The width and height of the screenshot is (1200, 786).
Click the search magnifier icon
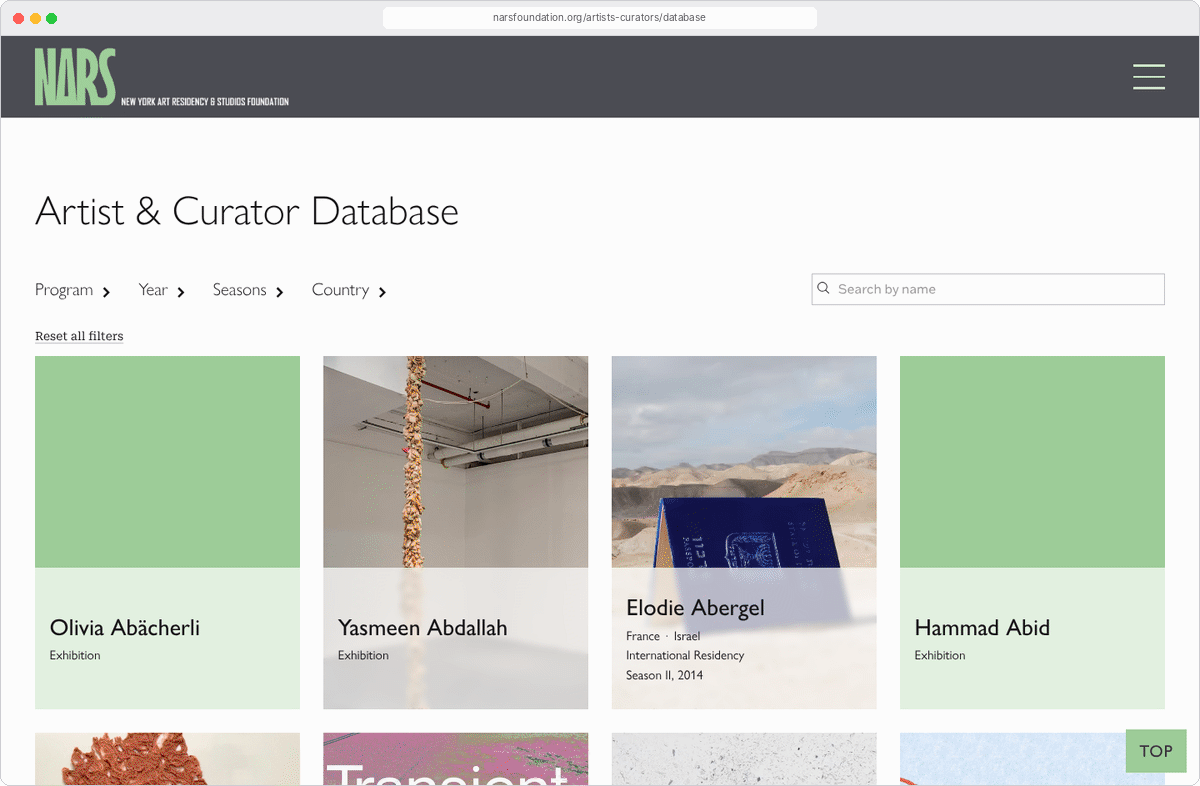pyautogui.click(x=824, y=288)
